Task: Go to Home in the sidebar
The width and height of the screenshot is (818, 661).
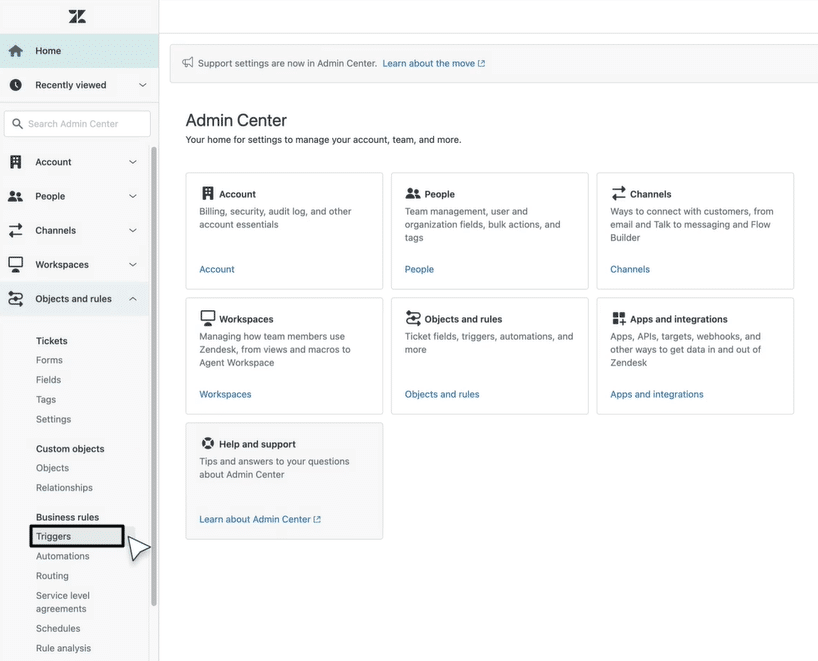Action: click(79, 51)
